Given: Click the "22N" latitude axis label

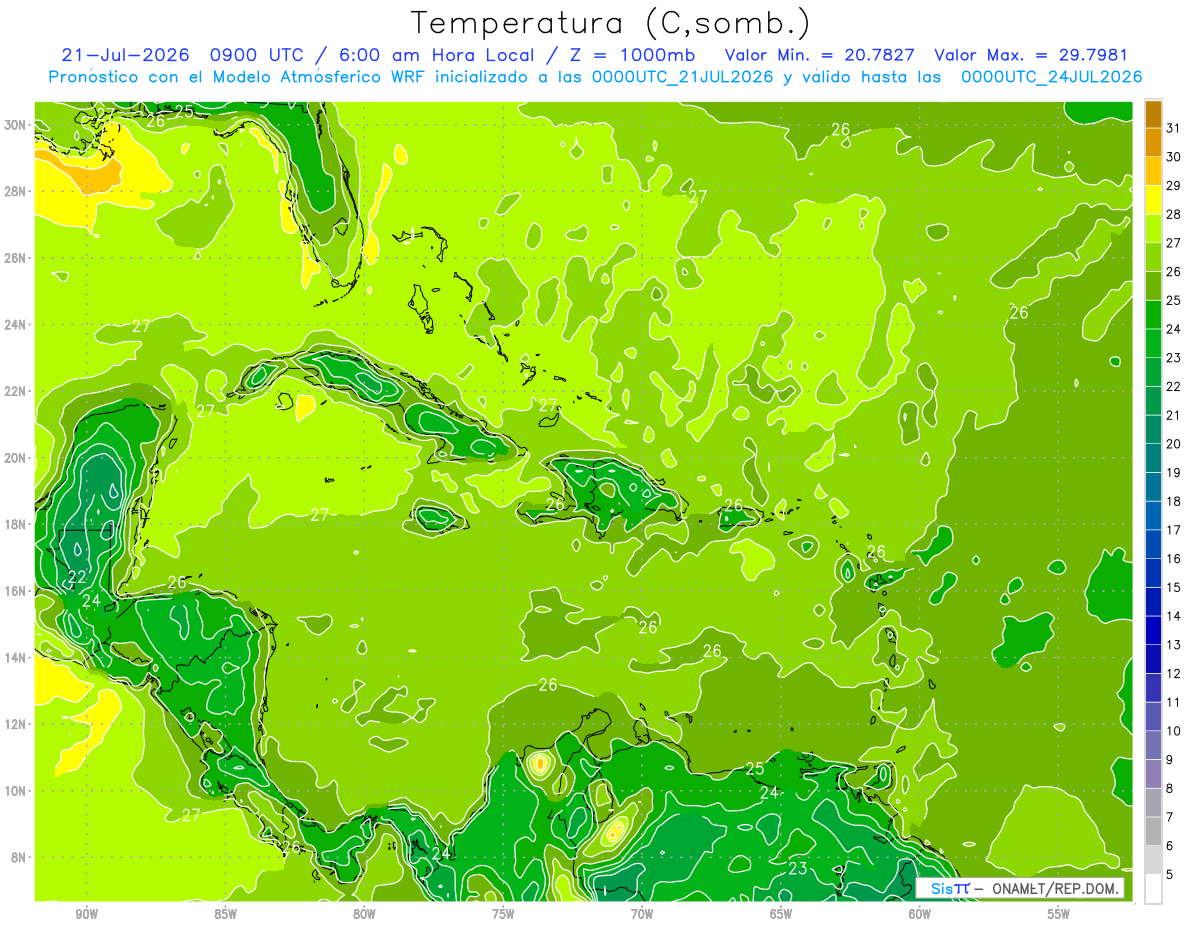Looking at the screenshot, I should click(x=14, y=391).
